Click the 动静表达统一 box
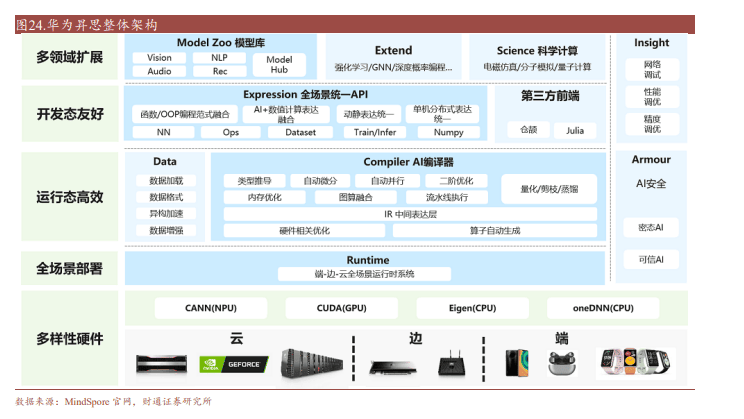Image resolution: width=744 pixels, height=419 pixels. [369, 114]
